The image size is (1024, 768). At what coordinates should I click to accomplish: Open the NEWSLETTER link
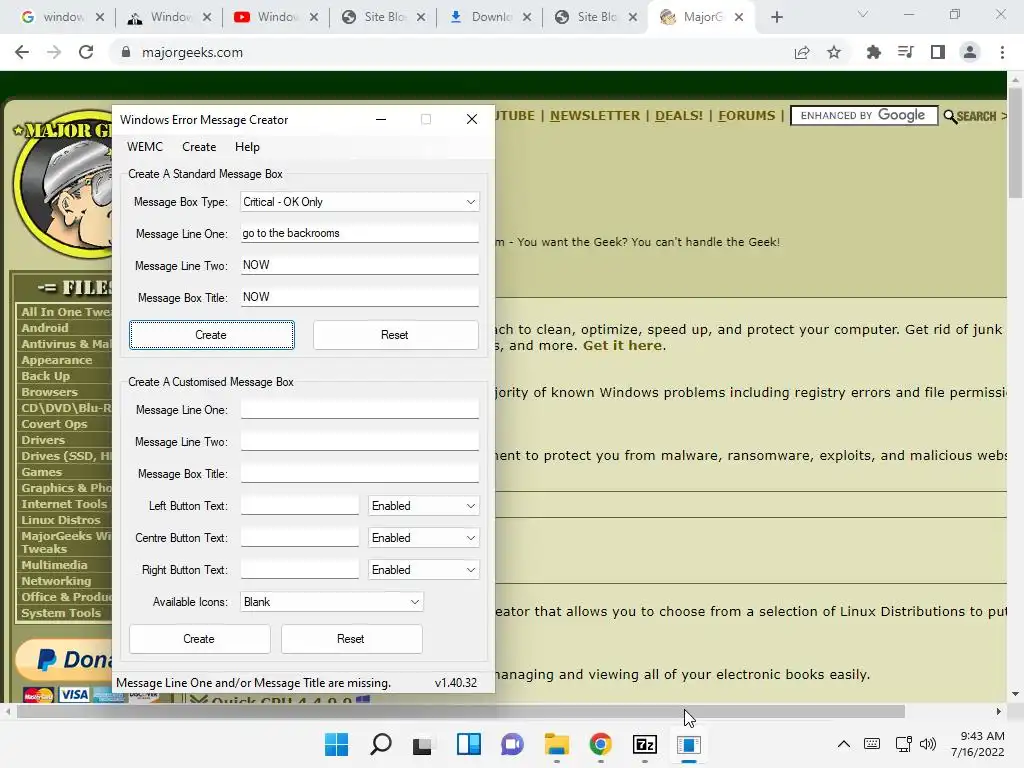595,116
